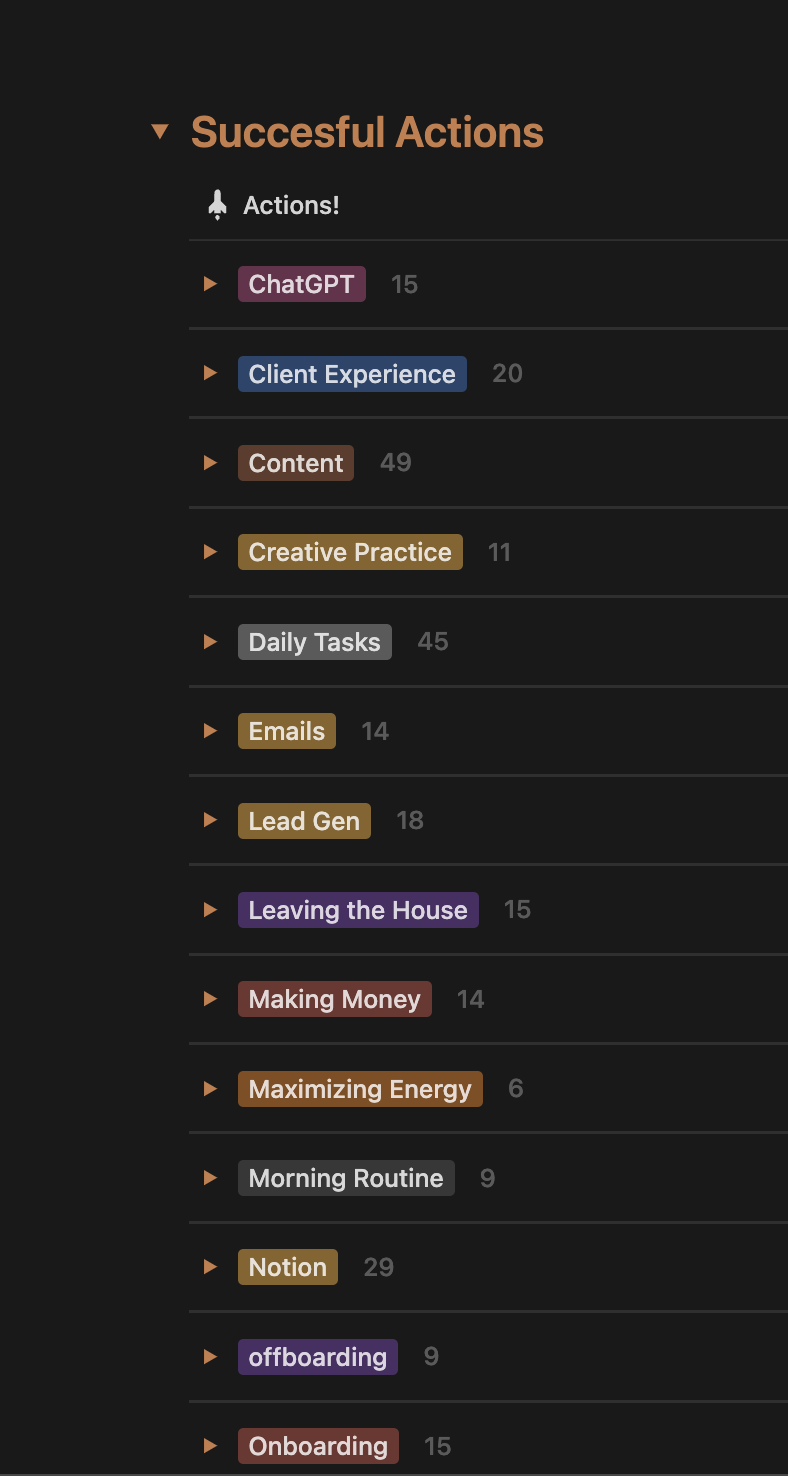Click the Emails tag label
The image size is (788, 1476).
(x=287, y=731)
